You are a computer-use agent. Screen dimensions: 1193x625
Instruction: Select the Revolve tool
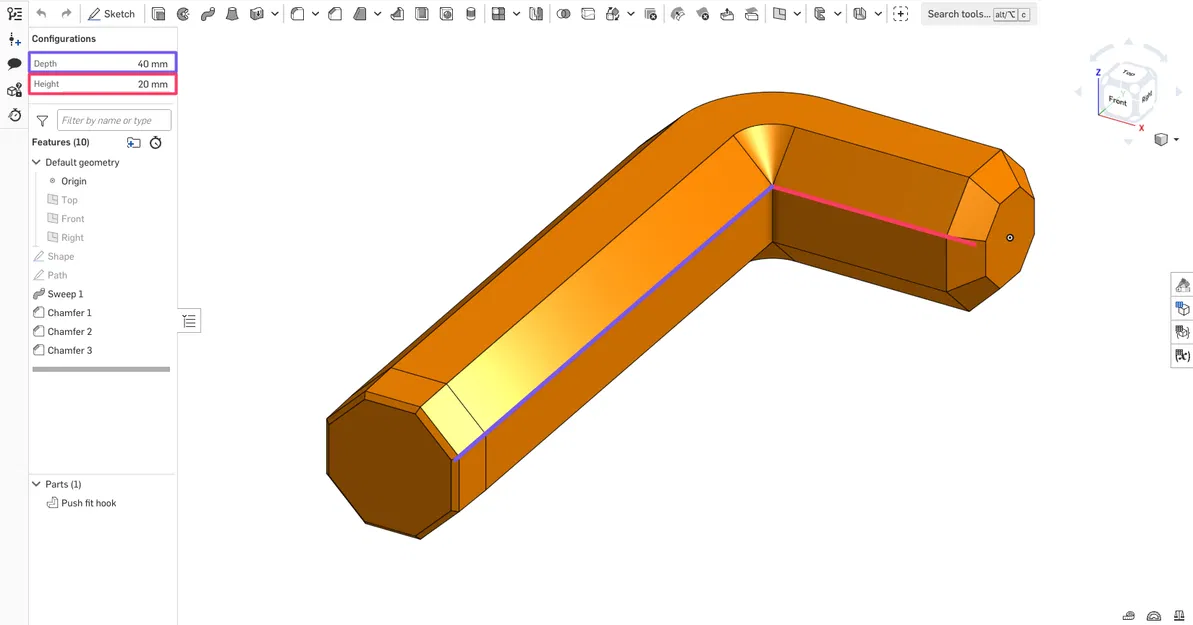(183, 13)
